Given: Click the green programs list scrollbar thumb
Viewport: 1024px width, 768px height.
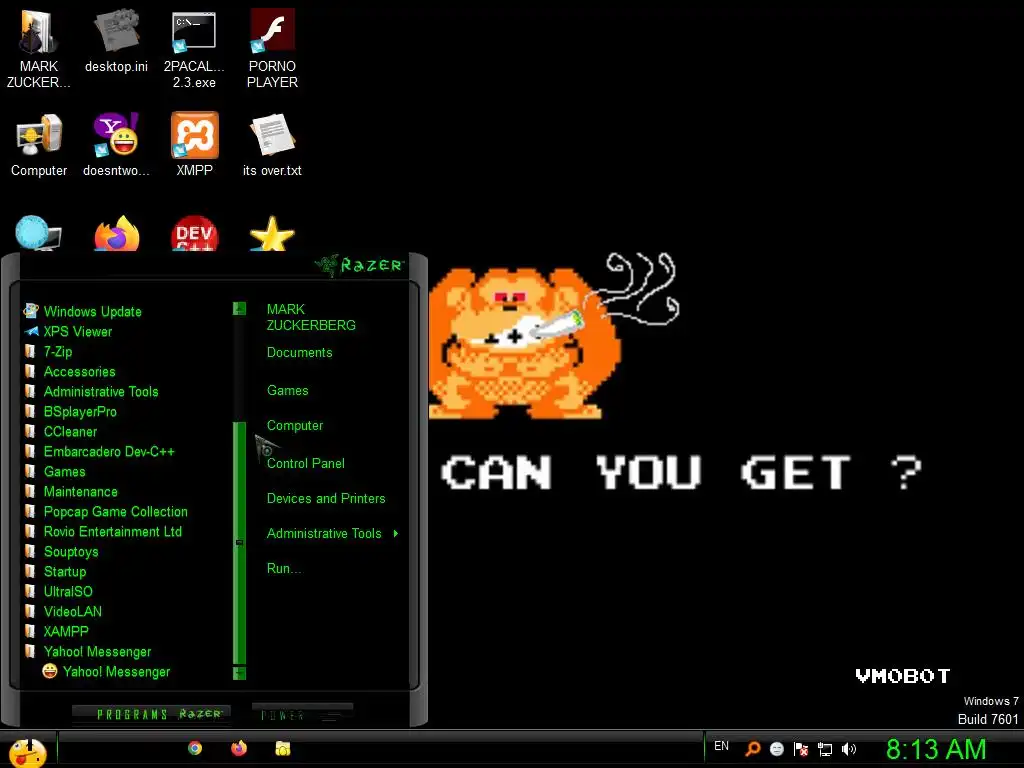Looking at the screenshot, I should click(240, 543).
